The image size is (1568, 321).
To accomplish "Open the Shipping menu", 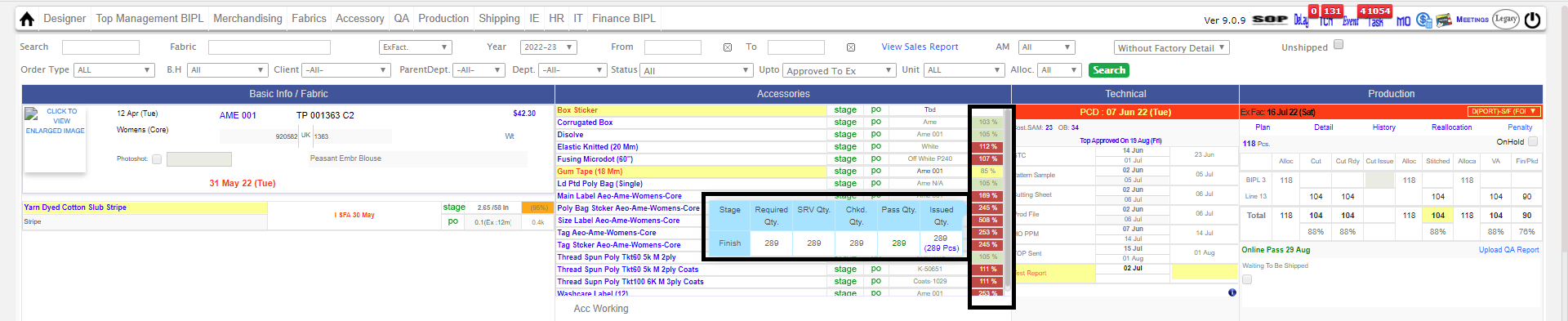I will click(x=499, y=18).
